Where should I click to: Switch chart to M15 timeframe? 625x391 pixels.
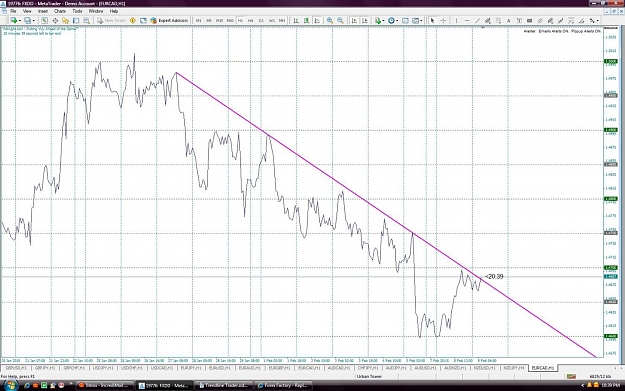[x=219, y=20]
